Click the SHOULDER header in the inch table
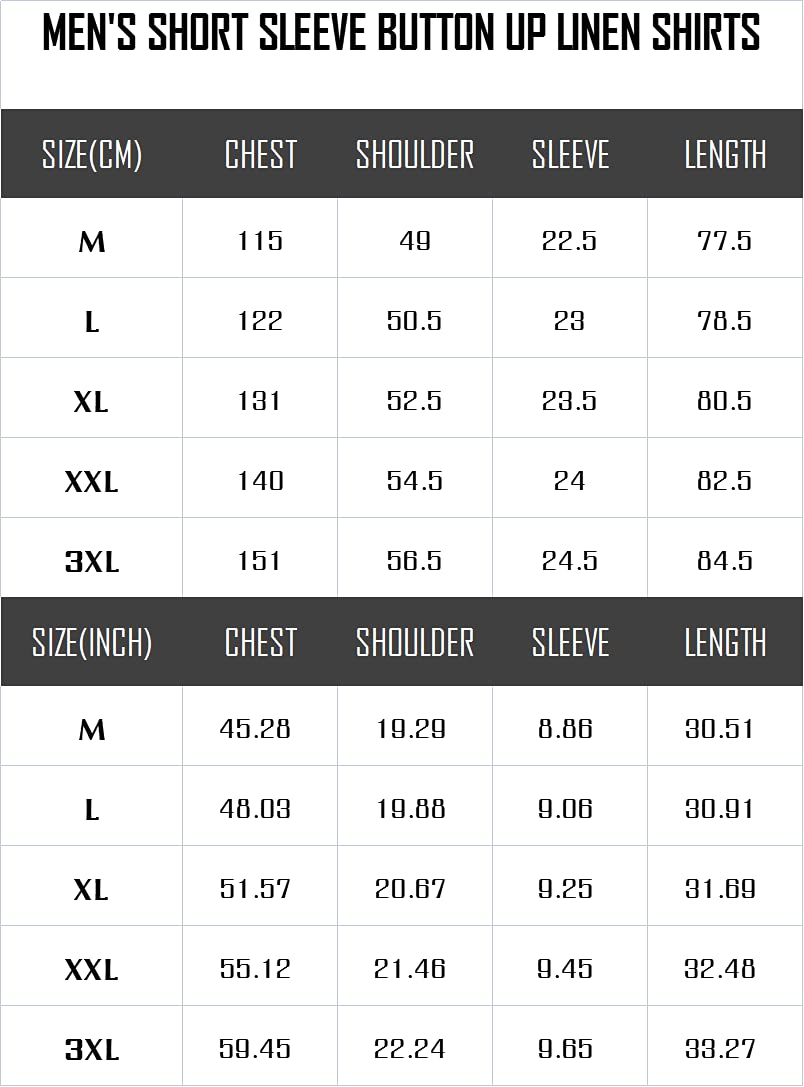This screenshot has width=804, height=1087. (415, 642)
